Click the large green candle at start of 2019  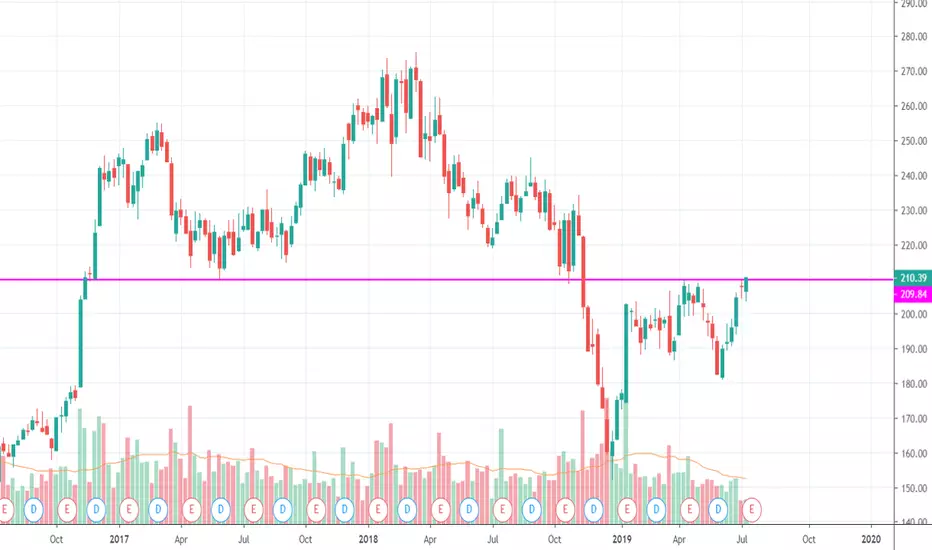click(x=626, y=353)
